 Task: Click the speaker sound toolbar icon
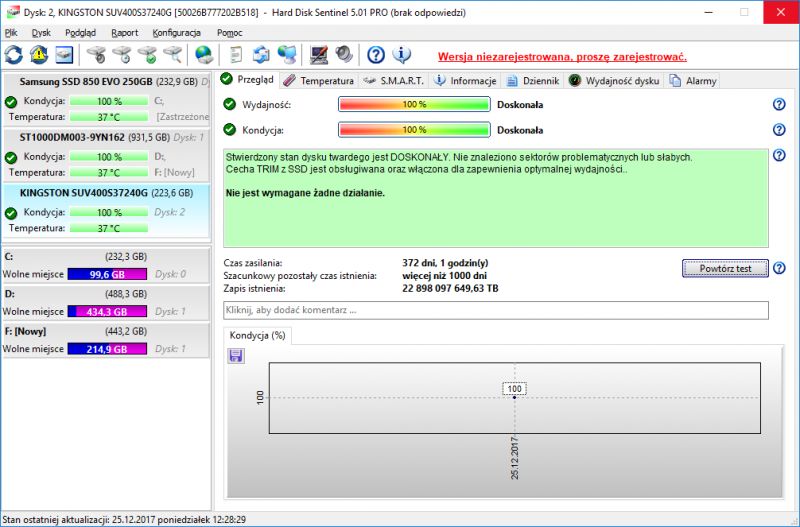[344, 55]
